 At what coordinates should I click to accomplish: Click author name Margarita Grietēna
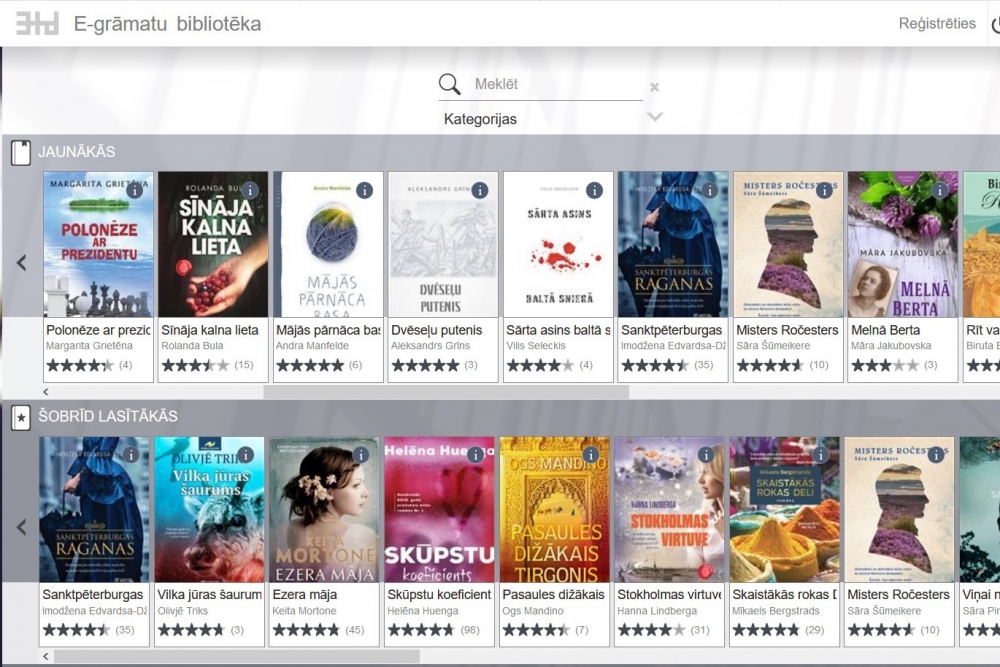pos(89,346)
